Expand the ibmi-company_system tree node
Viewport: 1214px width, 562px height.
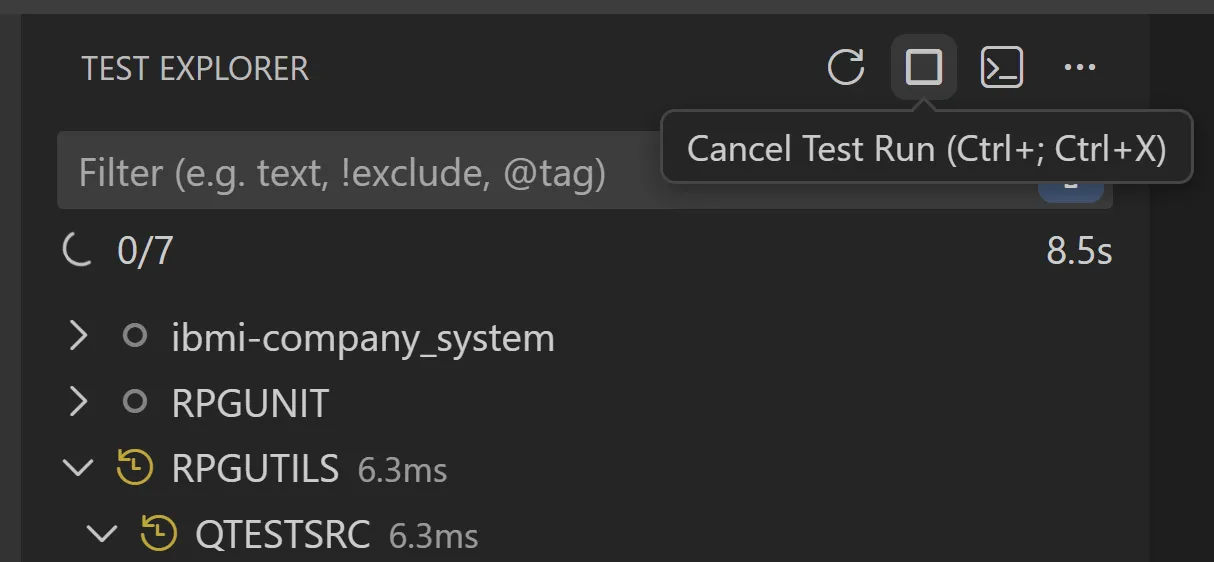79,337
